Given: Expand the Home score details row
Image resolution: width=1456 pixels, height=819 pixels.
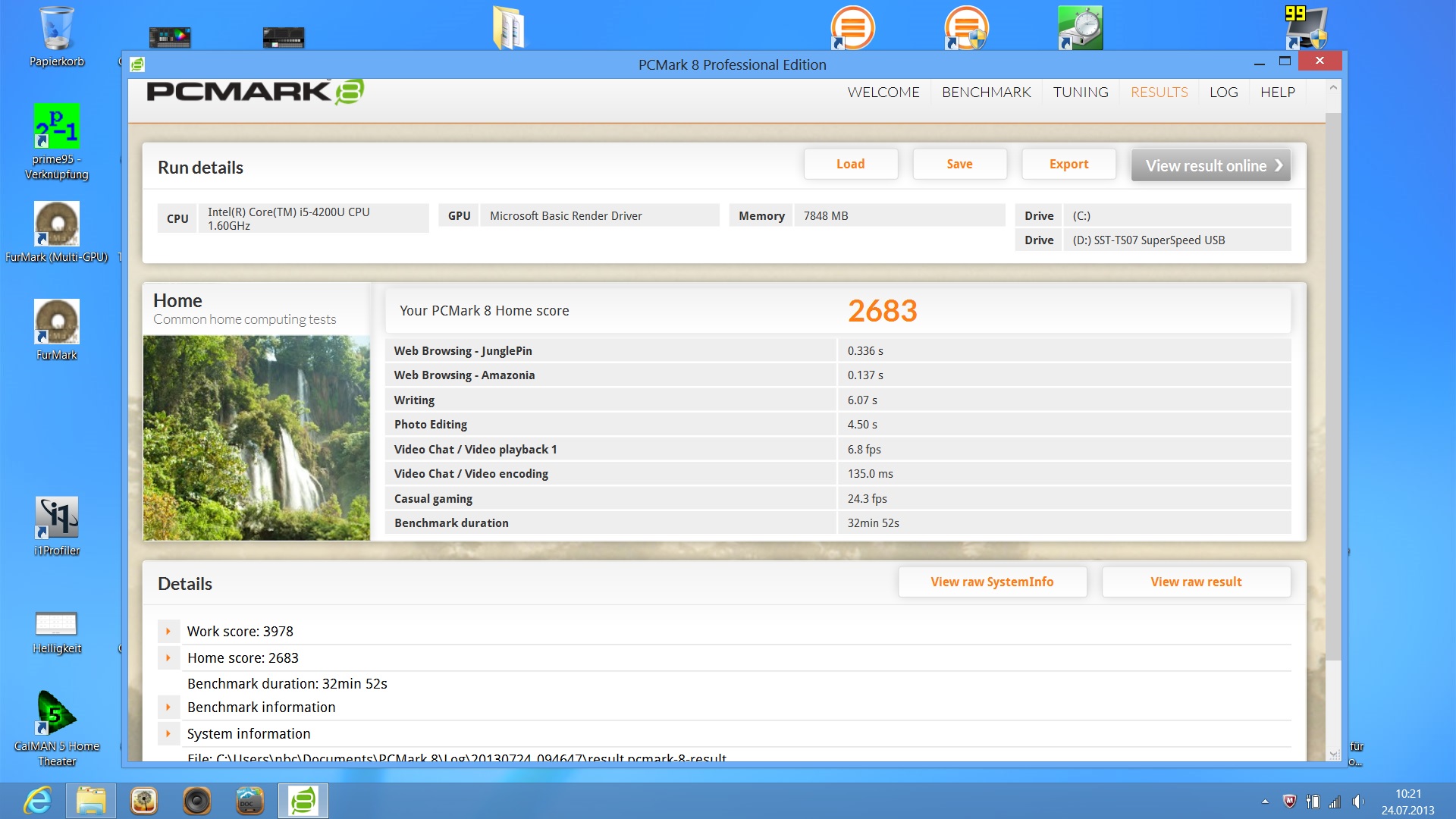Looking at the screenshot, I should click(x=168, y=657).
